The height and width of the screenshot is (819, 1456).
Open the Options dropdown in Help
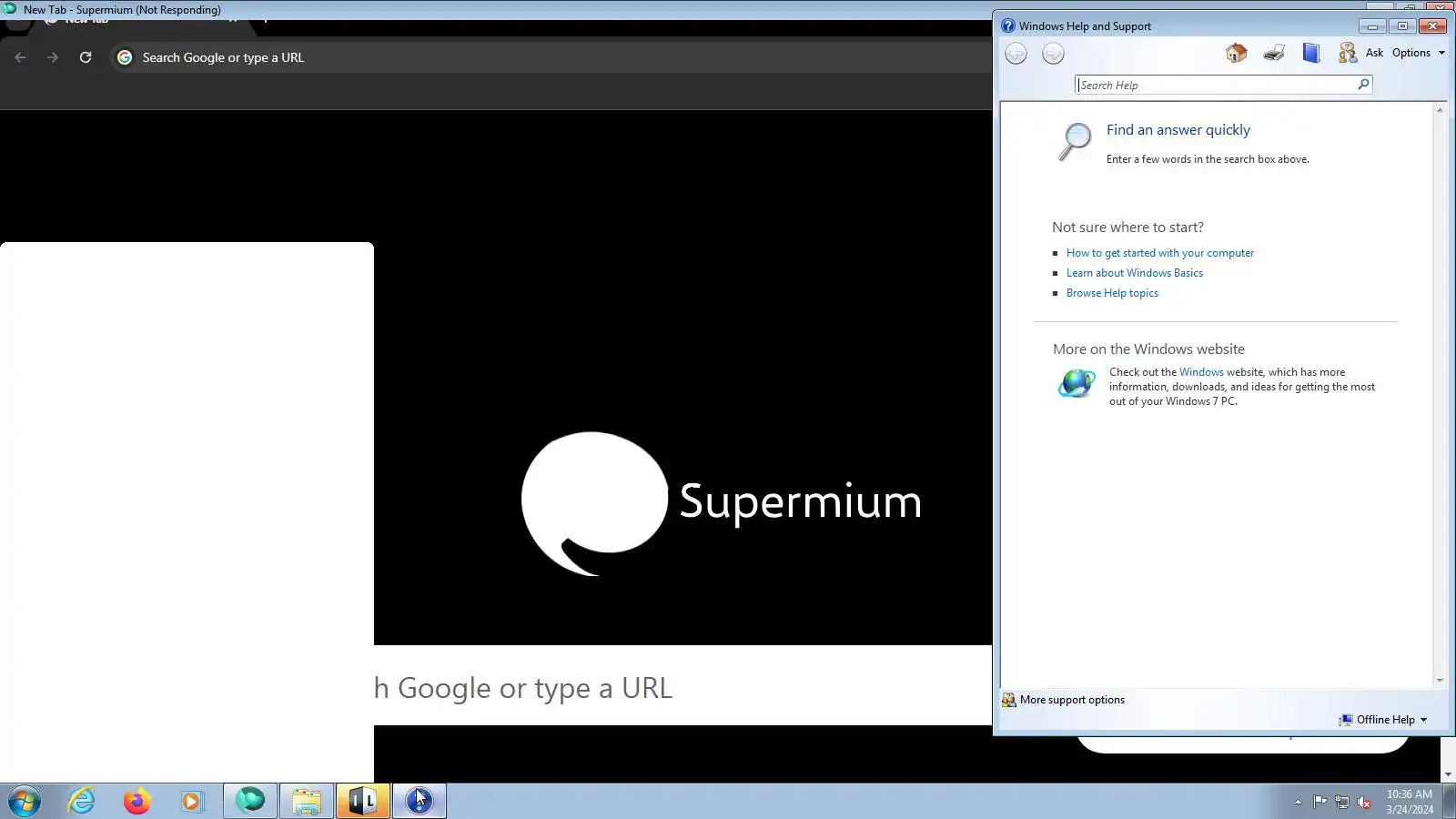pyautogui.click(x=1418, y=53)
